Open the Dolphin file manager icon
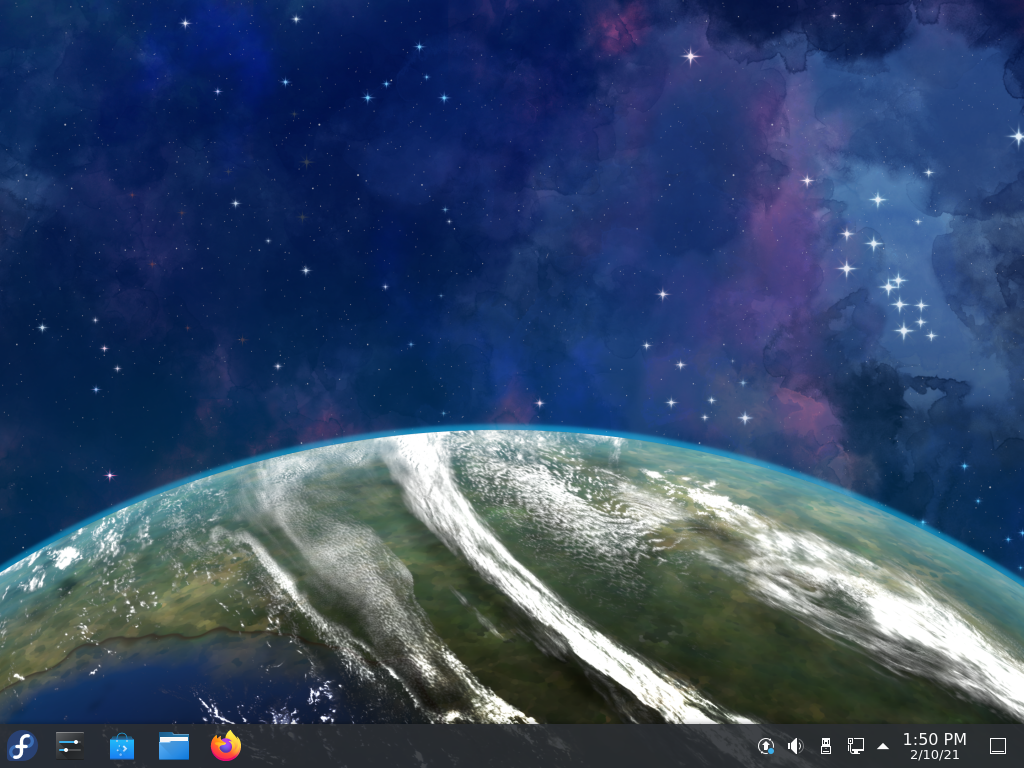 (x=174, y=746)
